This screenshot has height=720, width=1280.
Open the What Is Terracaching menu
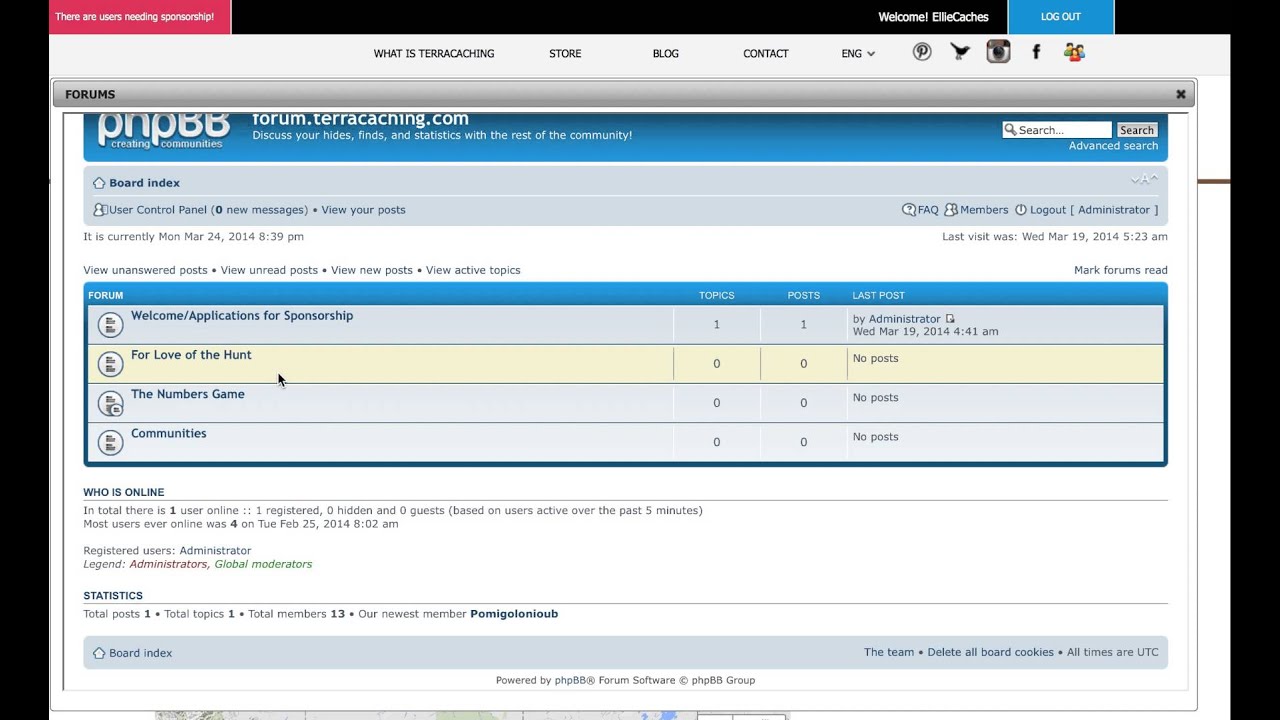pyautogui.click(x=434, y=54)
